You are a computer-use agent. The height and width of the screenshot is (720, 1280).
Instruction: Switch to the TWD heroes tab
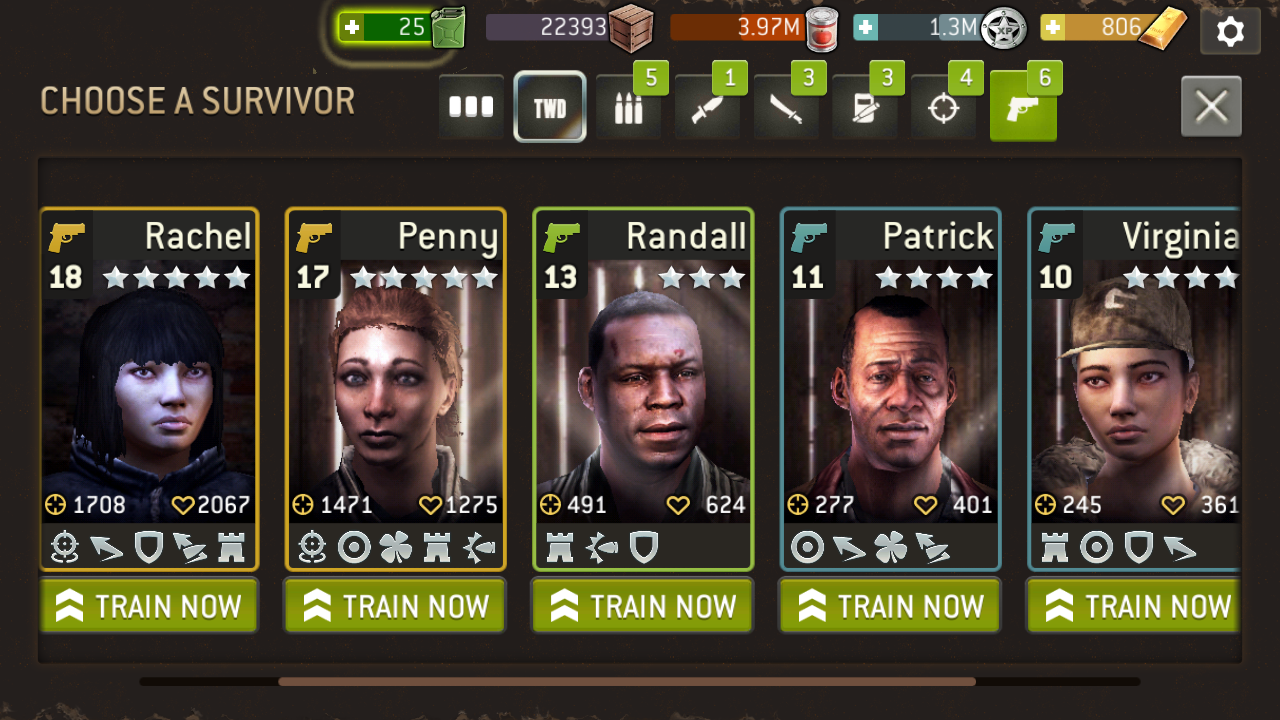point(550,107)
